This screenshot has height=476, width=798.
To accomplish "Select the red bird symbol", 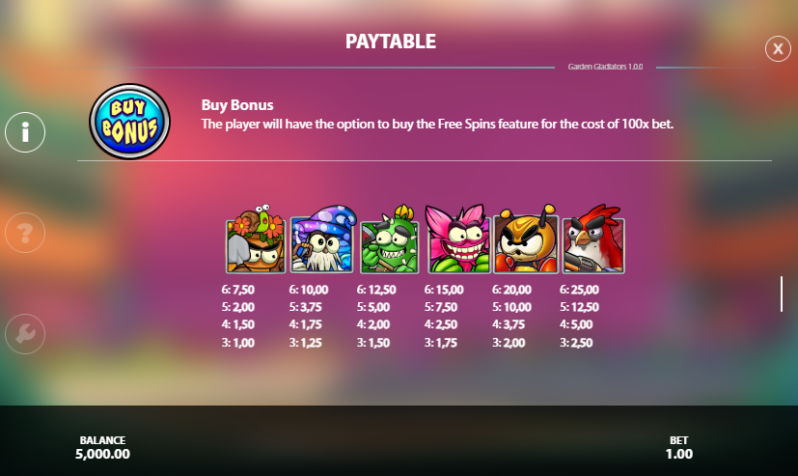I will 593,239.
